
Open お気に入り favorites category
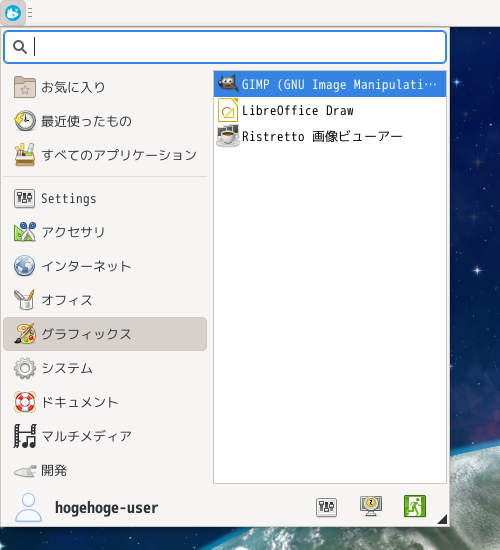[105, 87]
